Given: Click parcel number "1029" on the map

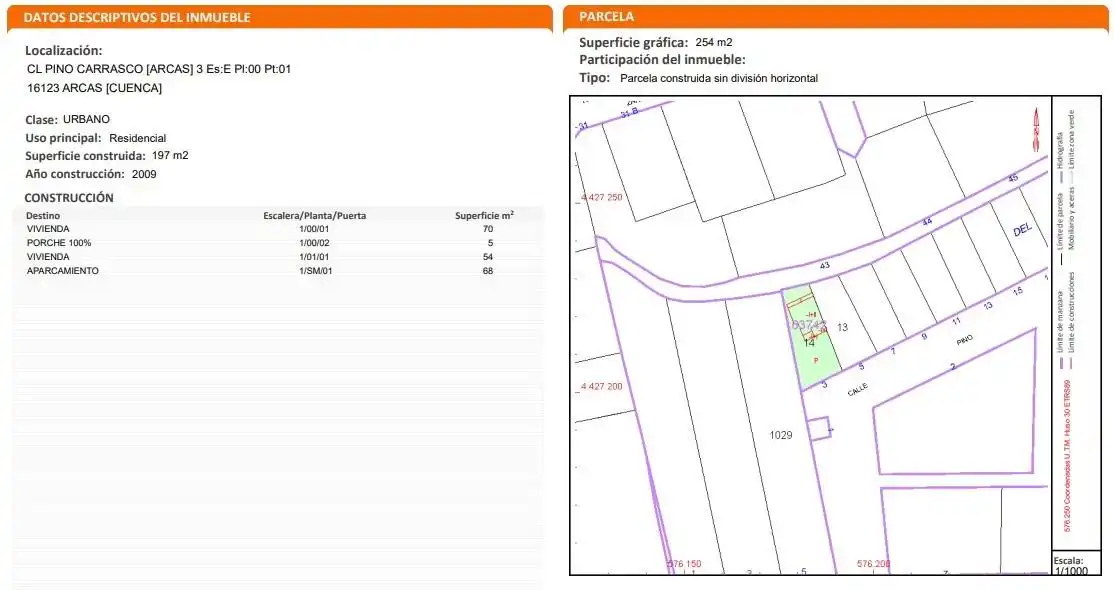Looking at the screenshot, I should click(x=781, y=435).
